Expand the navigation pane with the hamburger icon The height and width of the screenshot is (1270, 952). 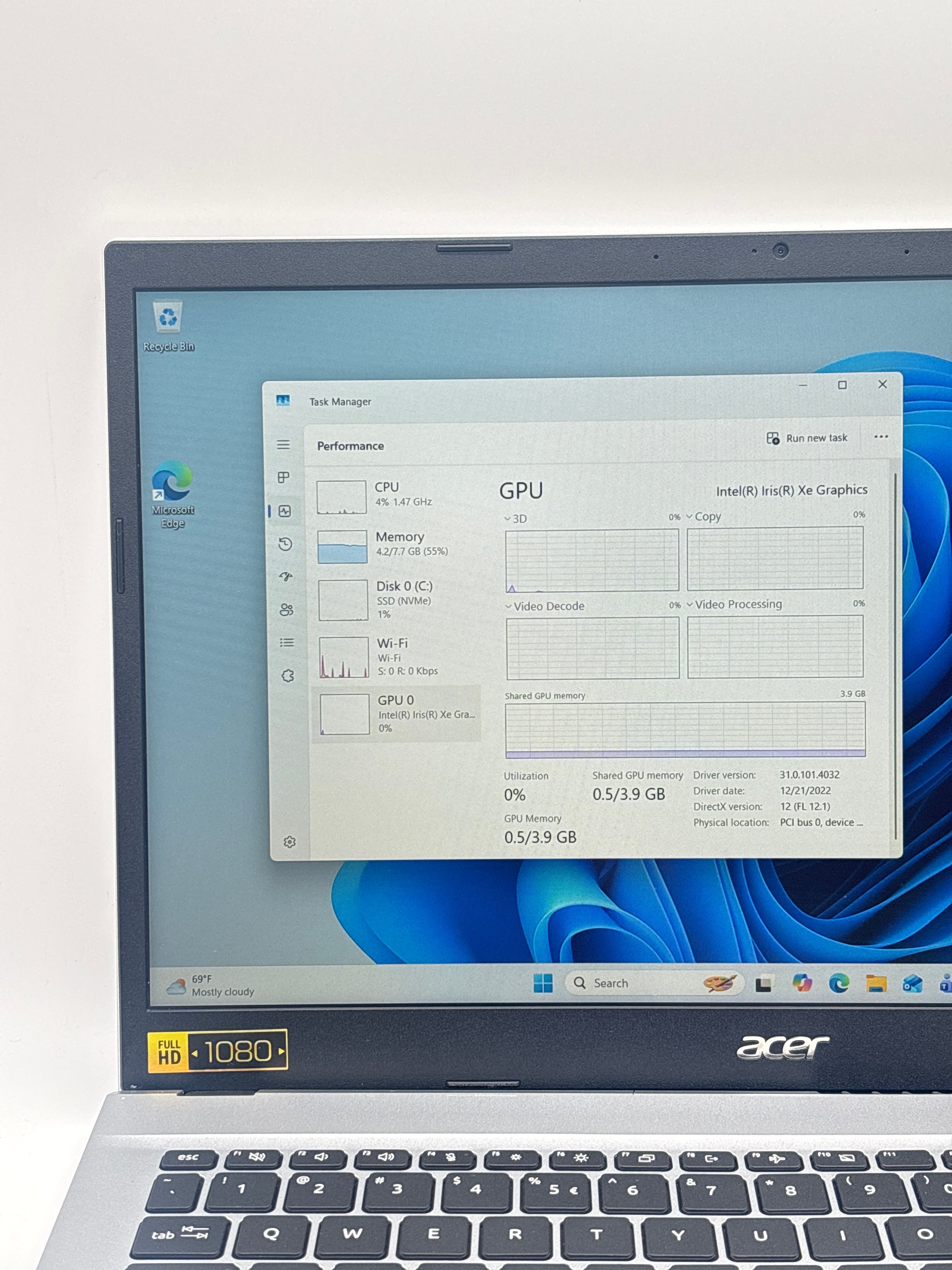pos(283,444)
